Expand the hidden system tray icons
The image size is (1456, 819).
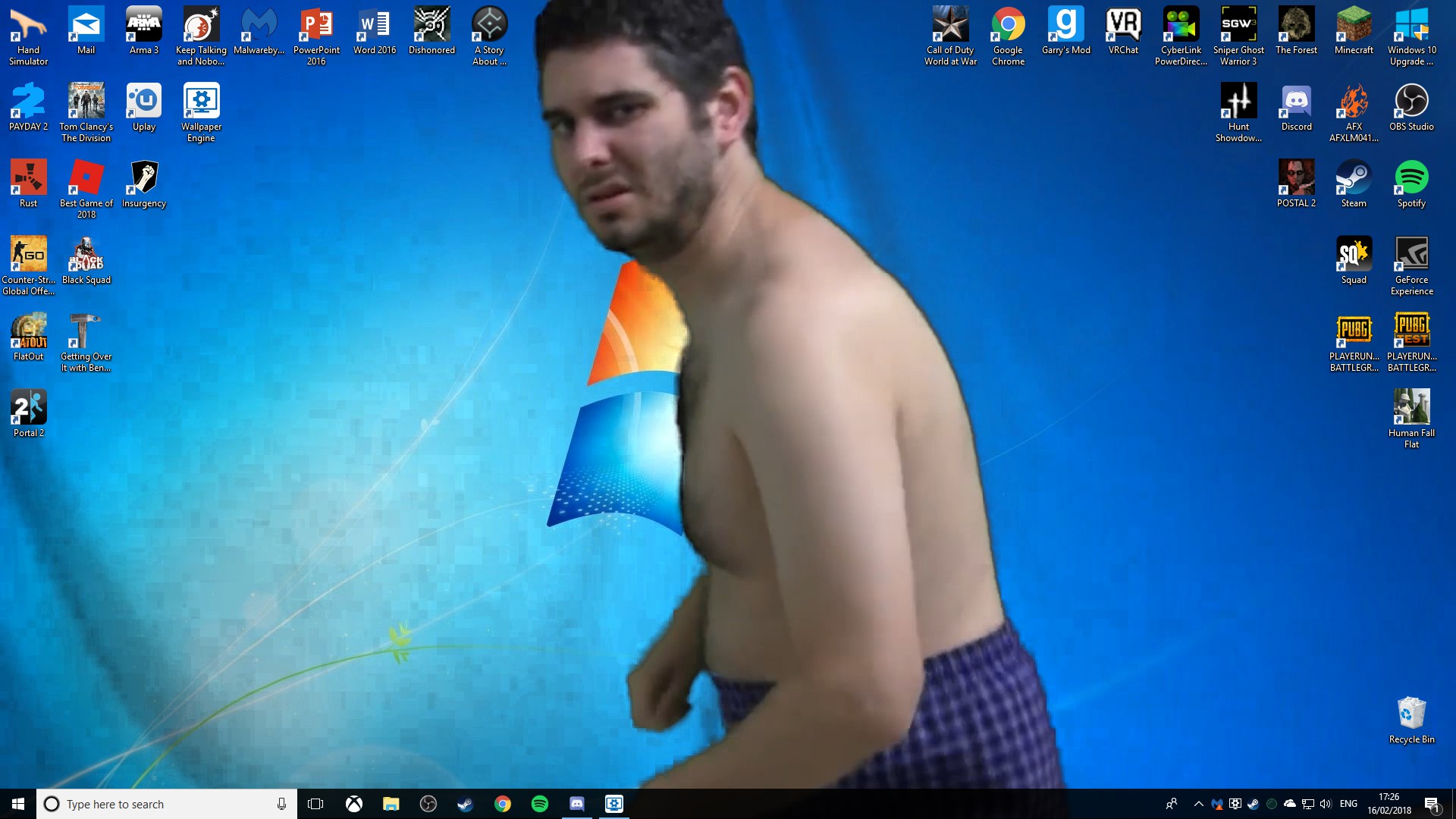tap(1198, 804)
